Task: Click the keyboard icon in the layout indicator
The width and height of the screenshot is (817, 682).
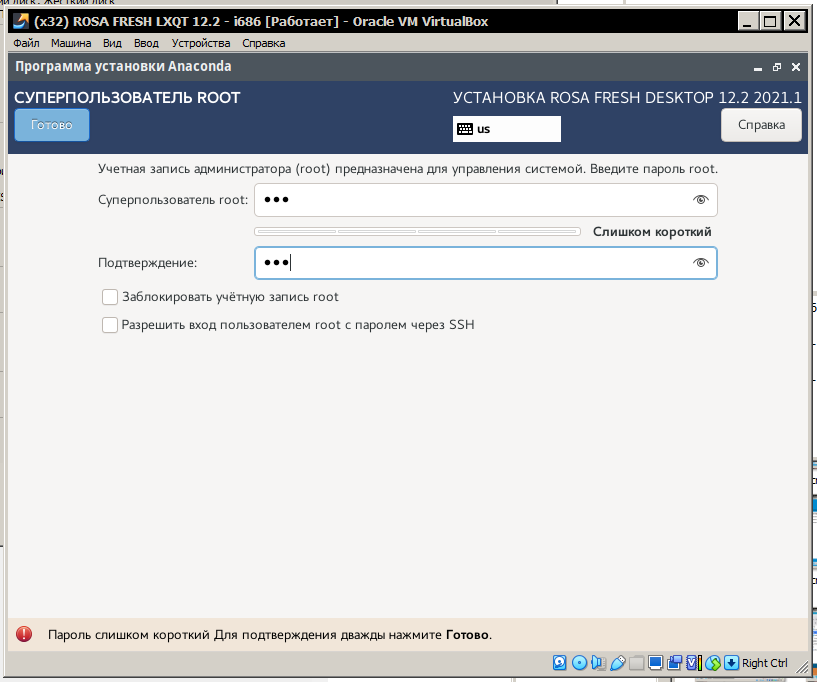Action: tap(465, 129)
